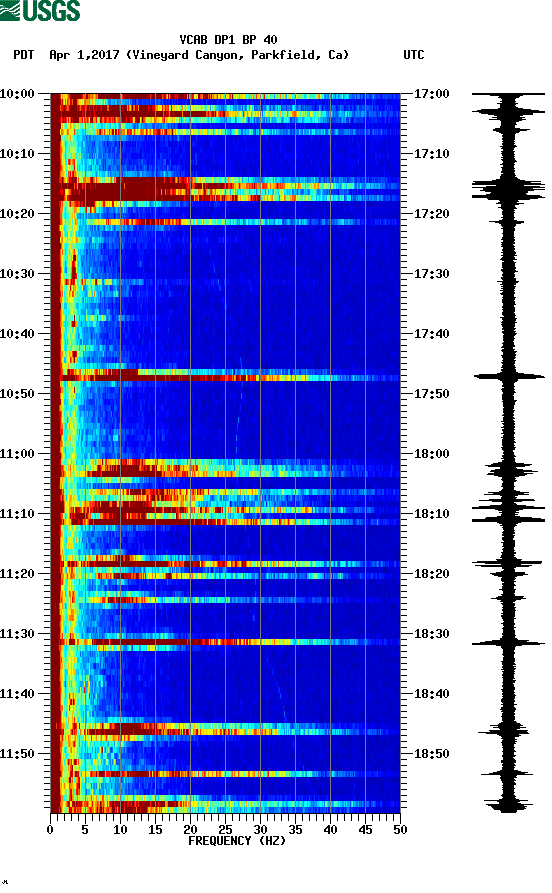Click the 11:10 PDT time label
The image size is (552, 893).
coord(17,514)
